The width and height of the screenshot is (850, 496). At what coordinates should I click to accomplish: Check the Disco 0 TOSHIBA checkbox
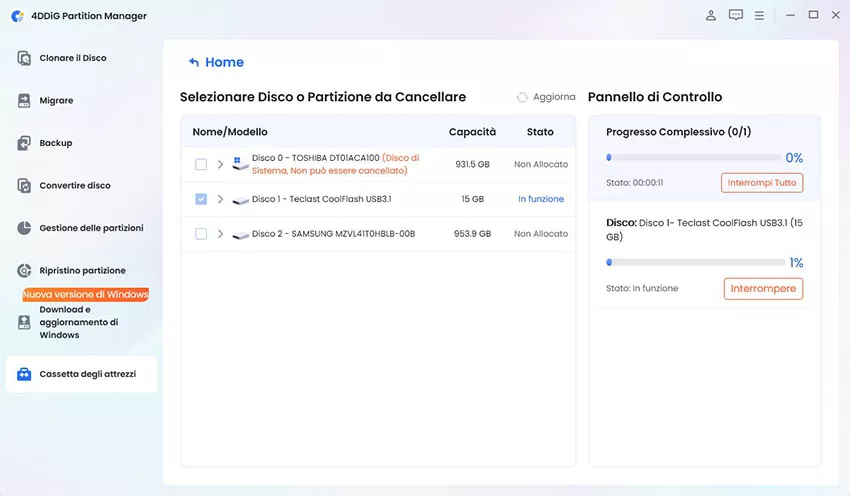201,164
